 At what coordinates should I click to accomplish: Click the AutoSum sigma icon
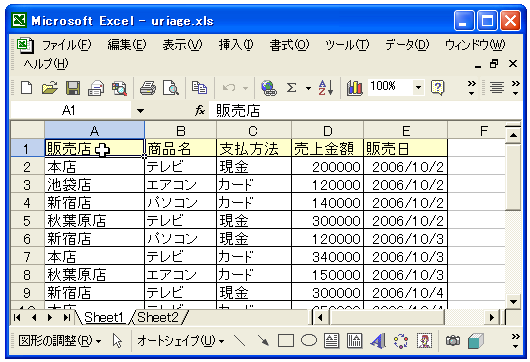(x=291, y=88)
